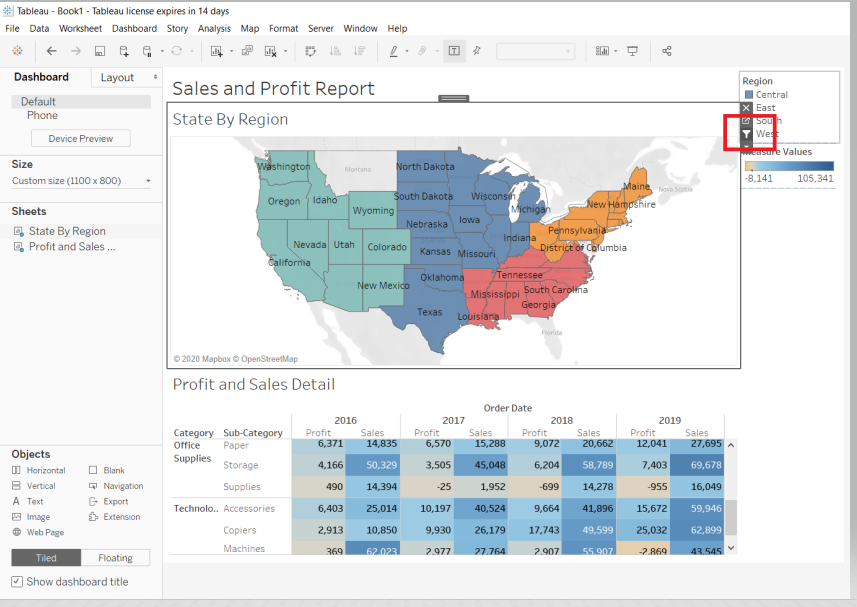Switch objects to Tiled mode
The image size is (857, 607).
(46, 558)
